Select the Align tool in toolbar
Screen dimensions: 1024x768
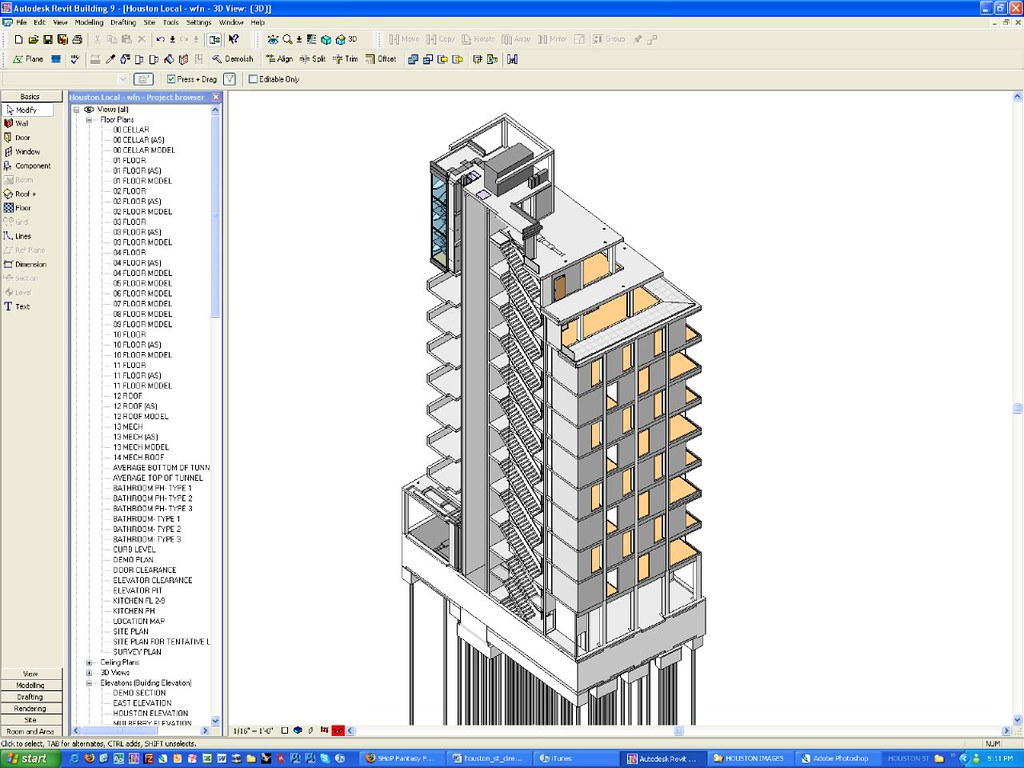[280, 59]
